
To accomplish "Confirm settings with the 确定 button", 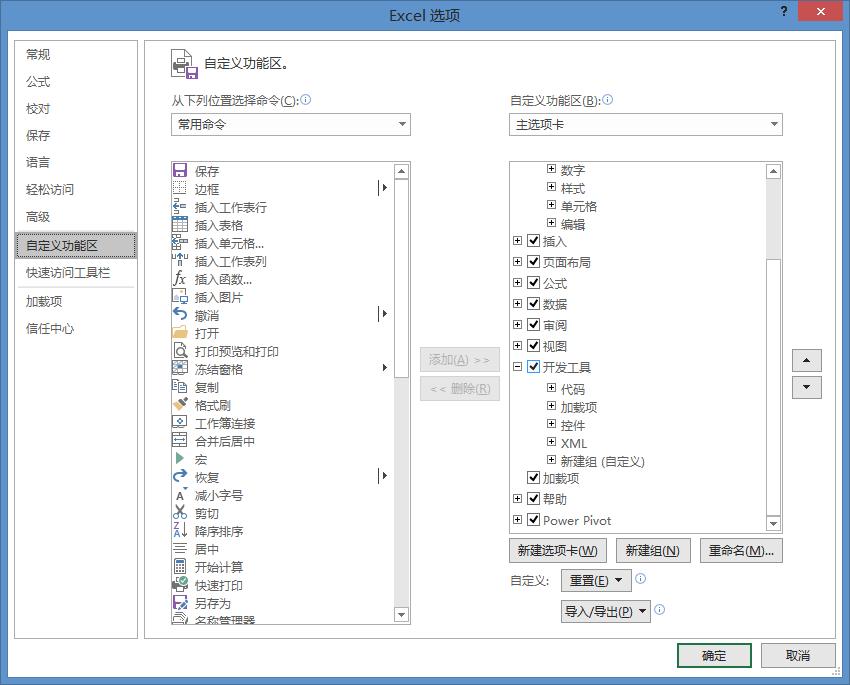I will point(713,655).
